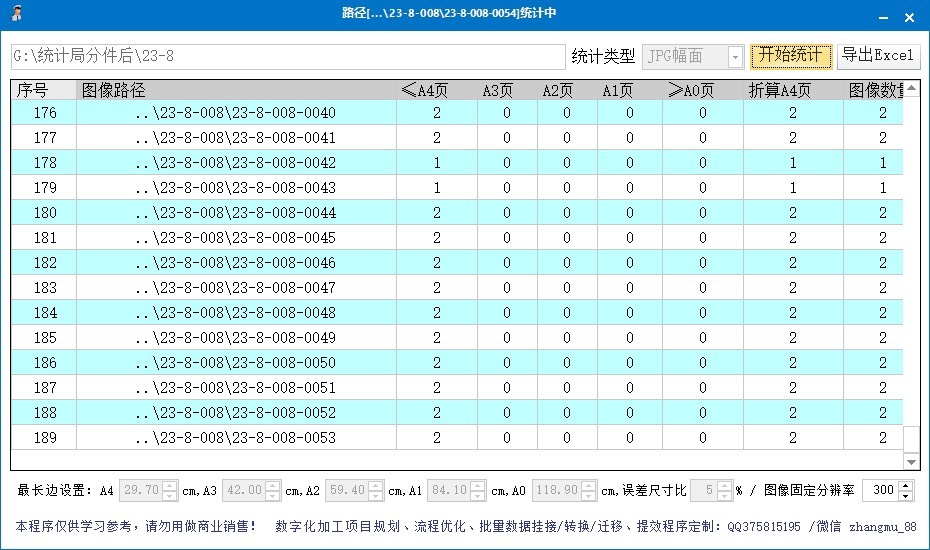Select row 178 ending in 008-0042
The image size is (930, 550).
[236, 163]
